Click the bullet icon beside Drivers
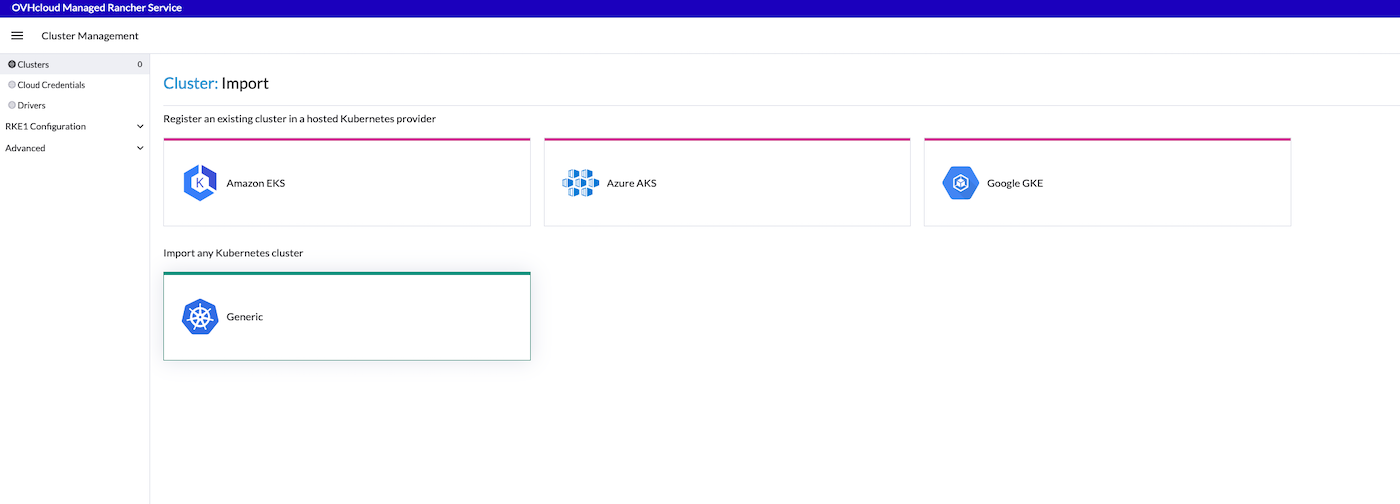The image size is (1400, 504). (x=12, y=105)
